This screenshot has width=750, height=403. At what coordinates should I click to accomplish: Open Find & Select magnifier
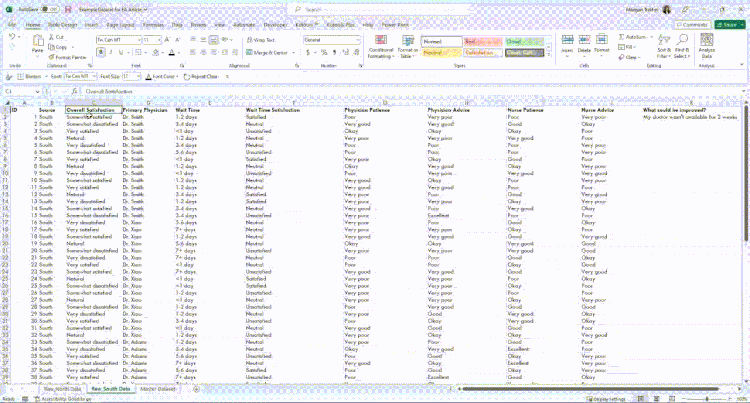tap(682, 46)
